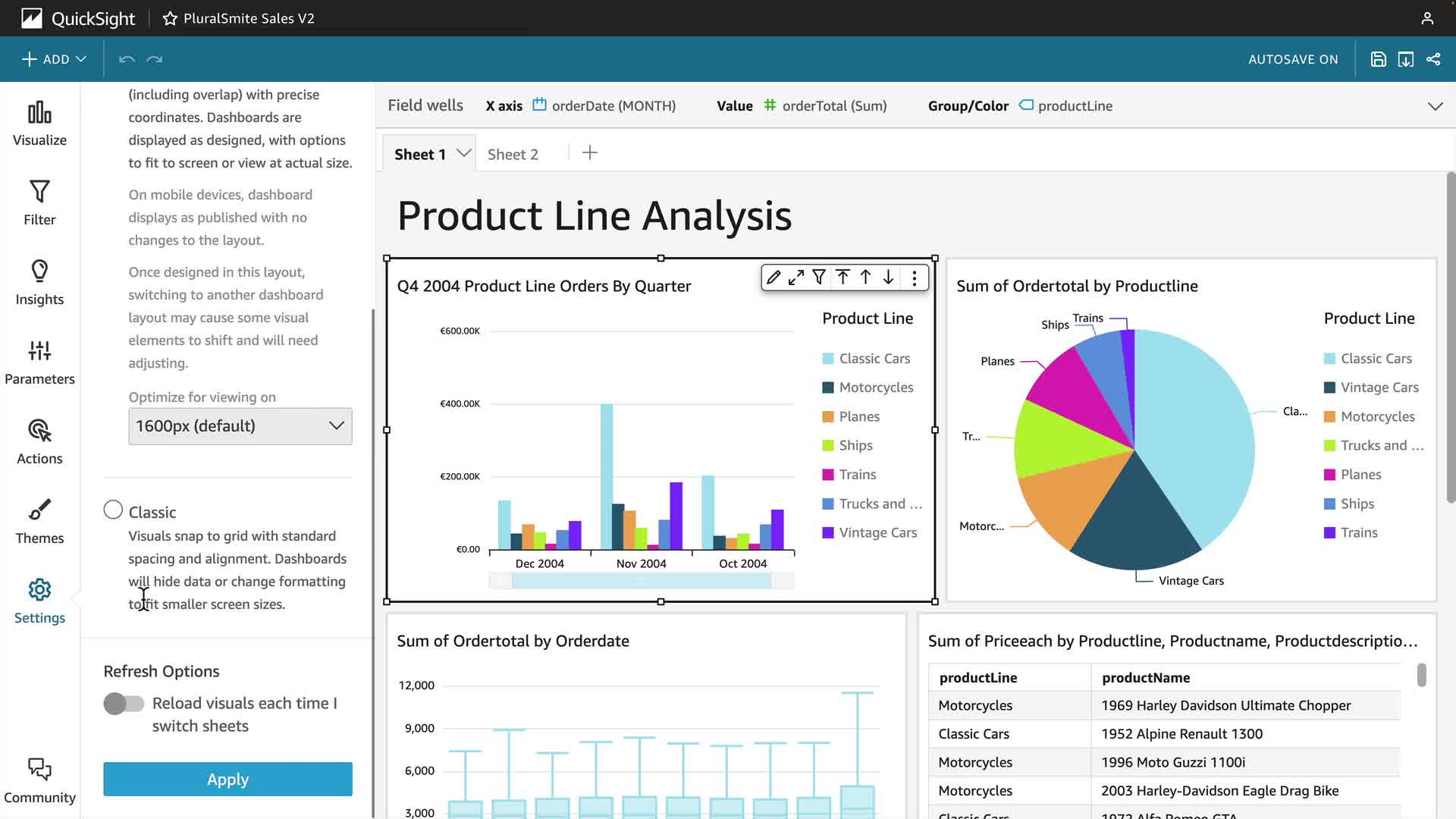Image resolution: width=1456 pixels, height=819 pixels.
Task: Open Sheet 1 tab dropdown arrow
Action: click(x=464, y=153)
